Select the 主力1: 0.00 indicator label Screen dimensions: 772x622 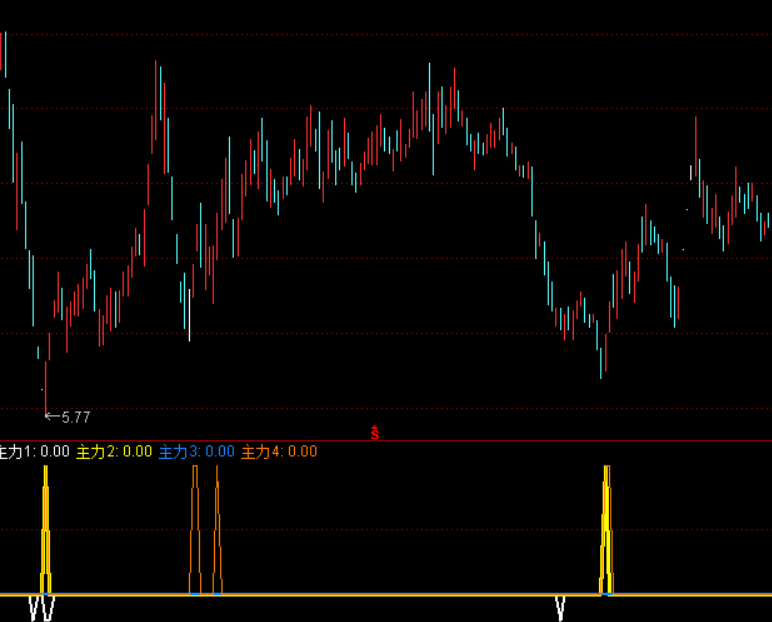34,452
